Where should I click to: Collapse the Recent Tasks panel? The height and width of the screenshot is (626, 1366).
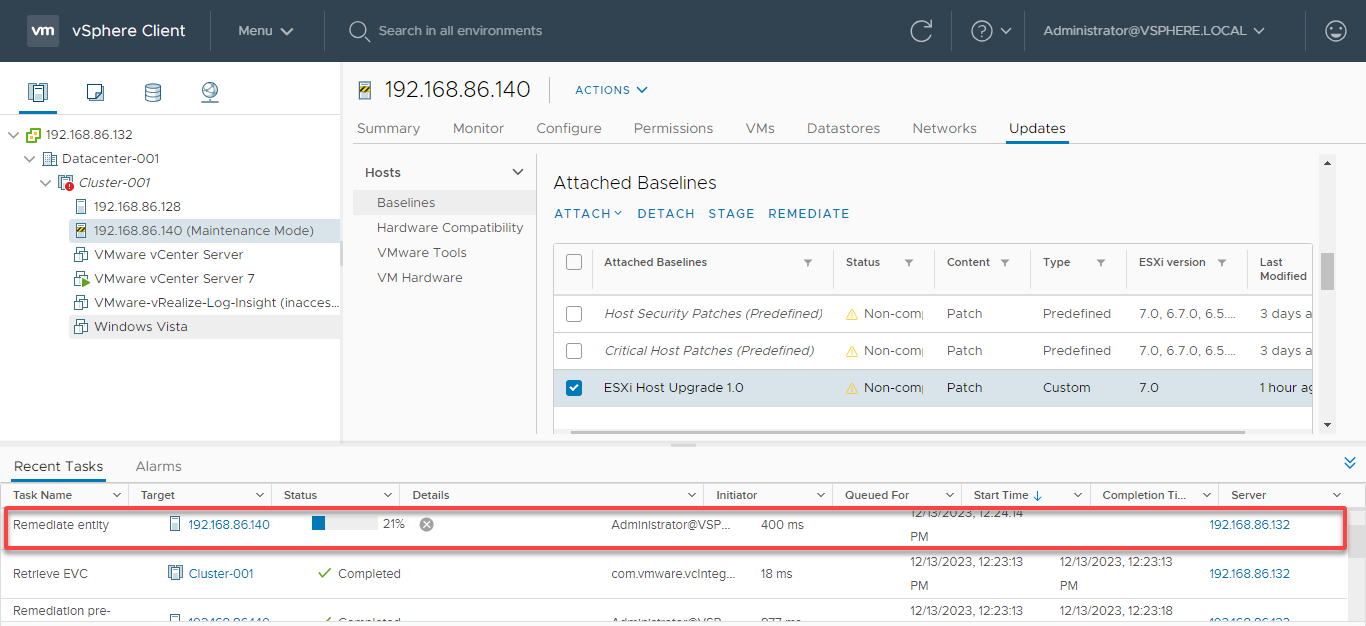pyautogui.click(x=1350, y=463)
